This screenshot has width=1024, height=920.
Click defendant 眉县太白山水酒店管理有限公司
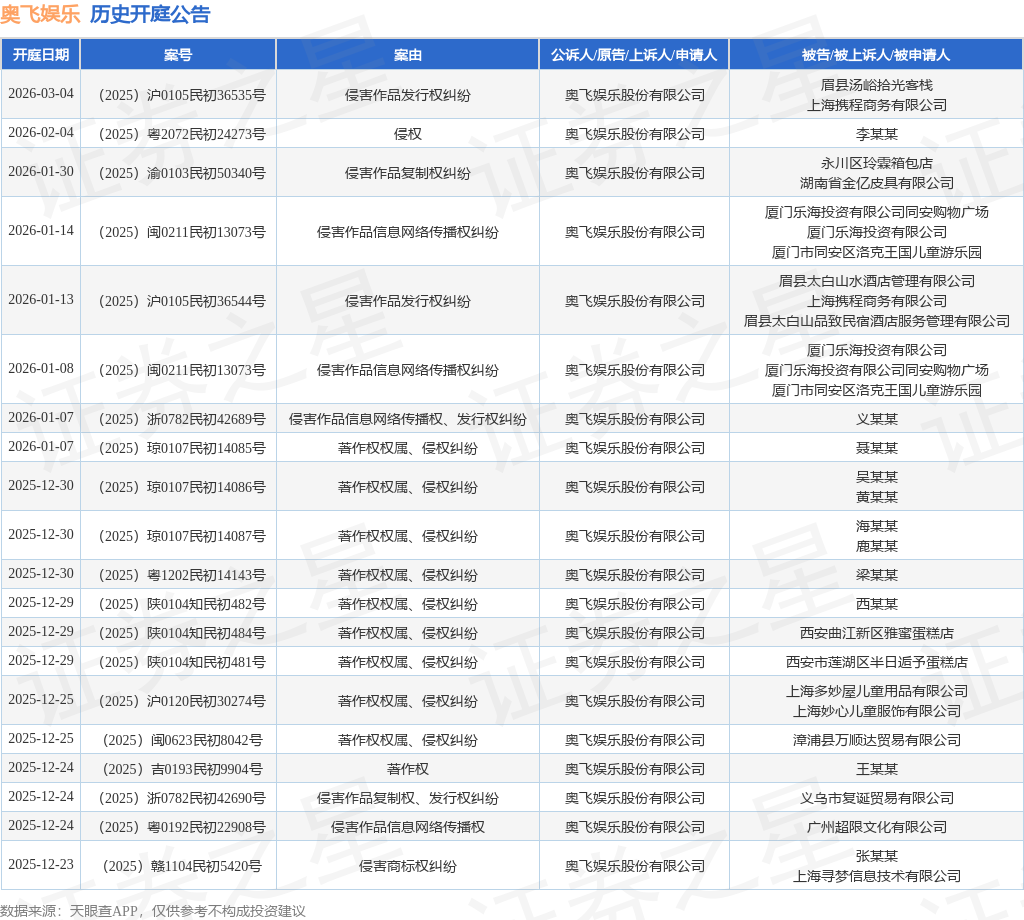[x=876, y=281]
